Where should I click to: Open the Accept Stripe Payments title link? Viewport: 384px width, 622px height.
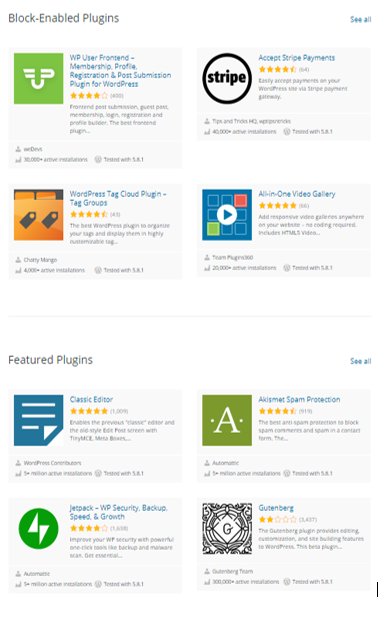pos(297,58)
